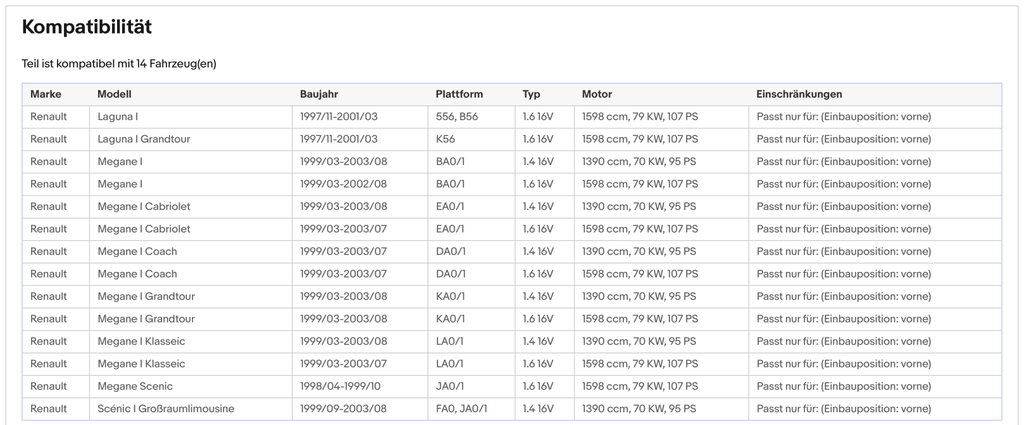
Task: Click the Kompatibilität heading
Action: point(87,27)
